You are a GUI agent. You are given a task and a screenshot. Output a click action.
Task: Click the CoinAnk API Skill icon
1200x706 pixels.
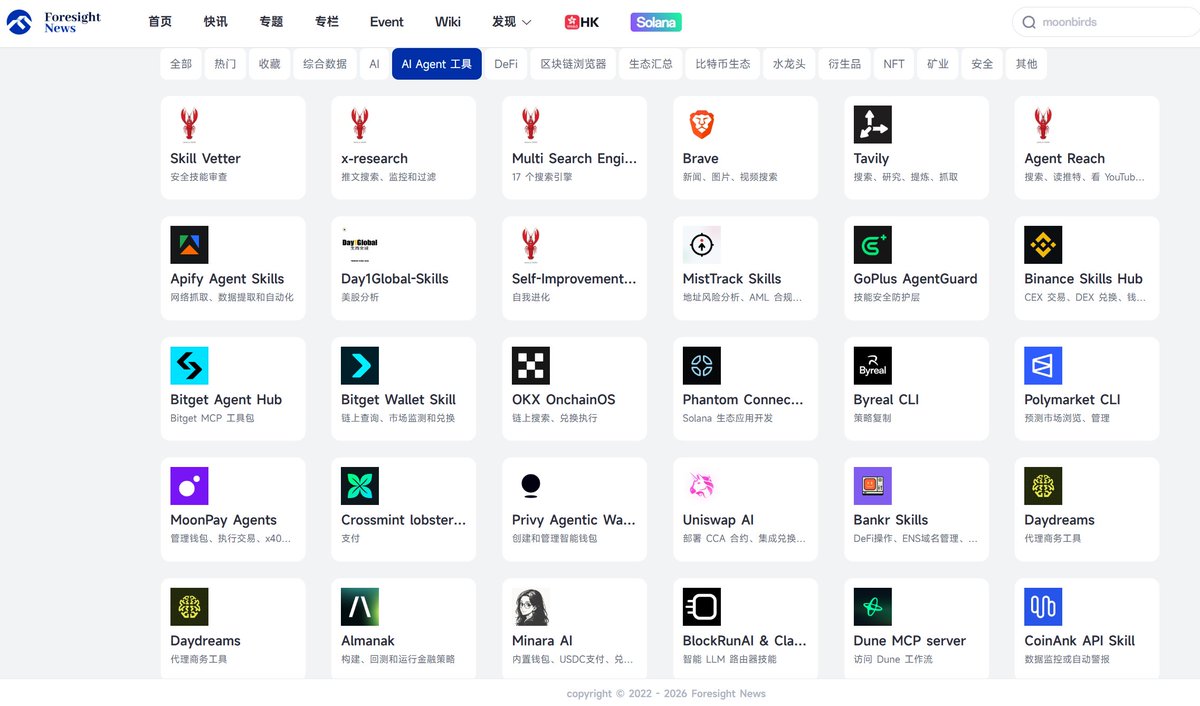(x=1043, y=607)
